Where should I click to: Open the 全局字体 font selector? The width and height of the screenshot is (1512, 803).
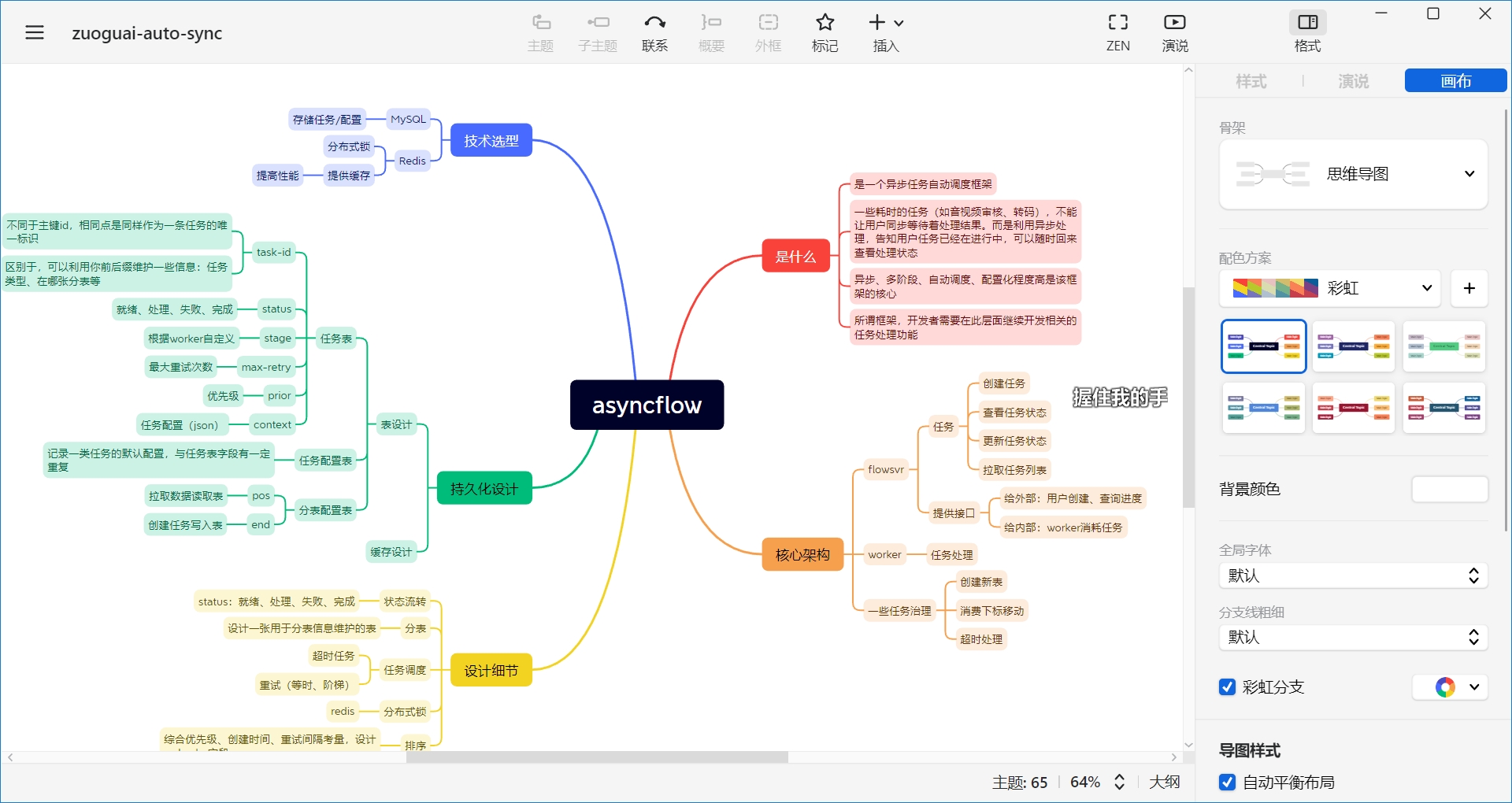pos(1353,575)
